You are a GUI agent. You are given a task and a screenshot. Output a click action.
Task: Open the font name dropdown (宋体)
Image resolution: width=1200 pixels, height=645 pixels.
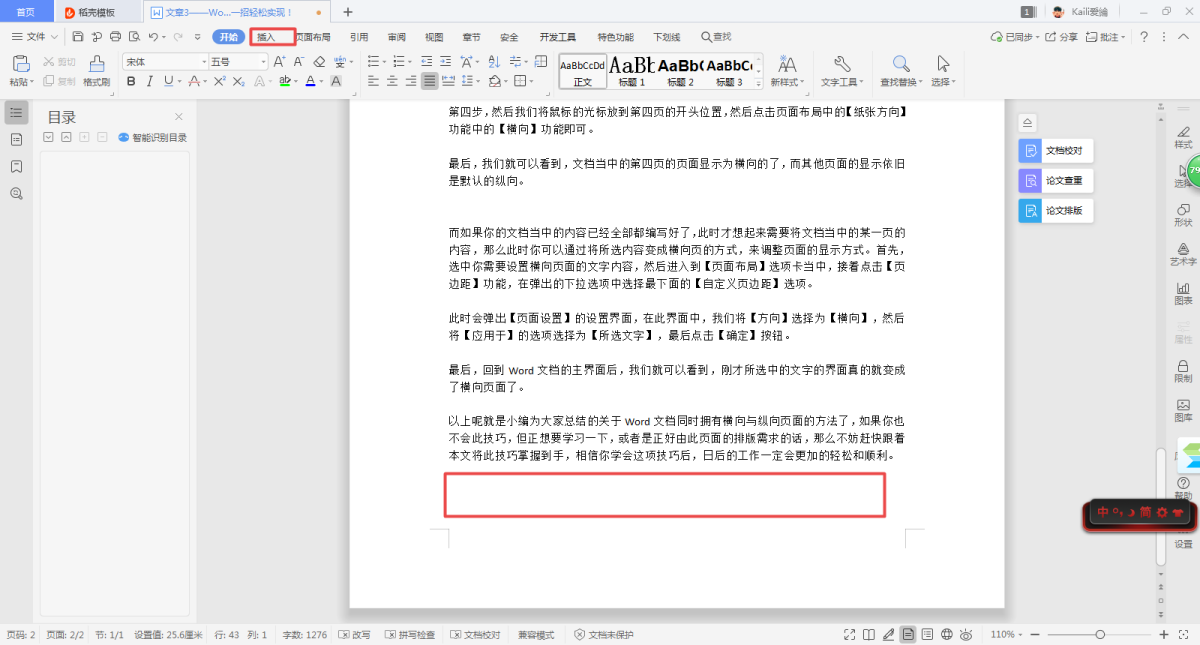point(165,61)
